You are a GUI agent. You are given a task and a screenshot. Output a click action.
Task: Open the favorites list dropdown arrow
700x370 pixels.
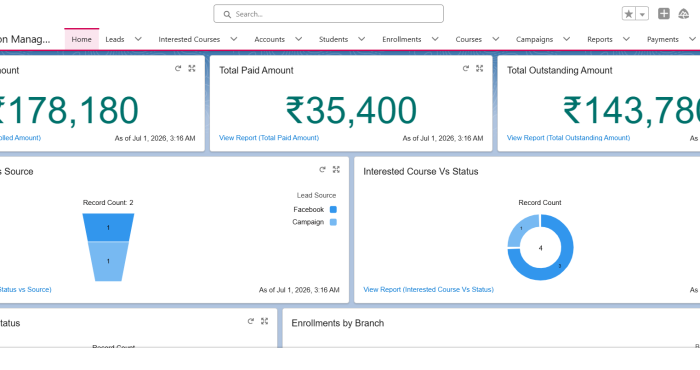[x=642, y=14]
